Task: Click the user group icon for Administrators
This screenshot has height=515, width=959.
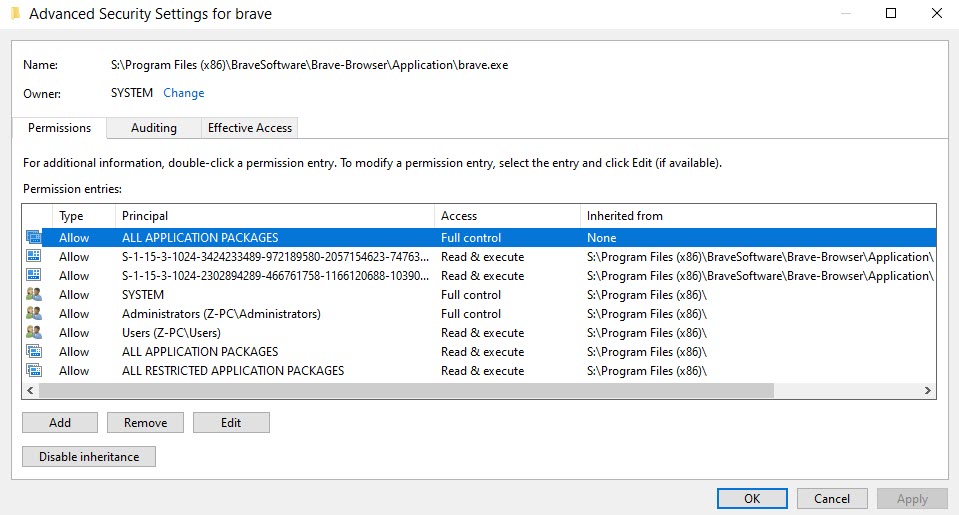Action: tap(34, 313)
